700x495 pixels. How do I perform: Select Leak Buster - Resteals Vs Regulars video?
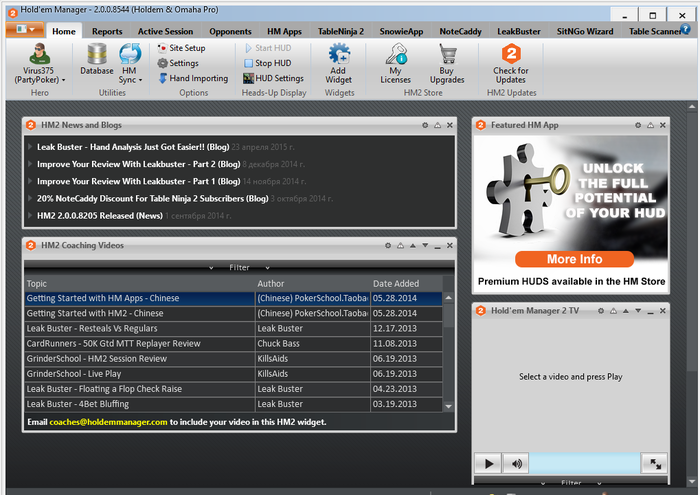tap(233, 329)
